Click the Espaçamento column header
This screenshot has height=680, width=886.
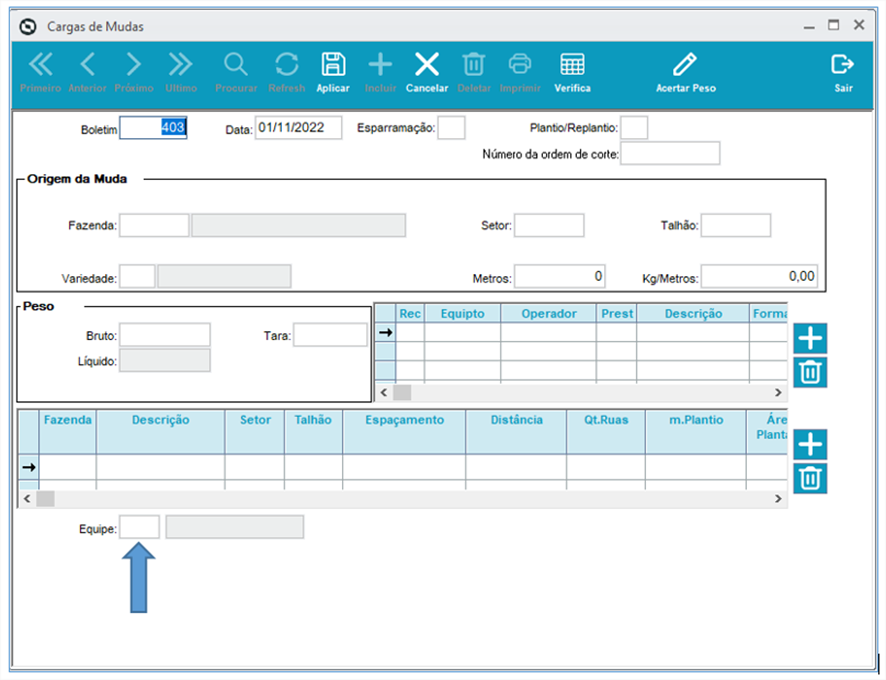click(404, 432)
